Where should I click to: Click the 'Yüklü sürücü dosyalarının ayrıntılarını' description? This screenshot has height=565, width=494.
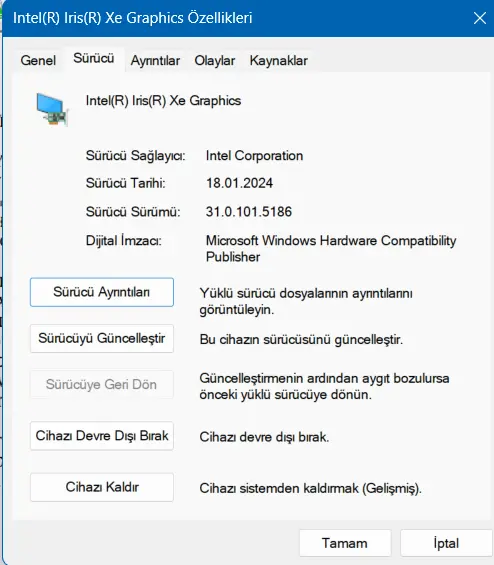[306, 301]
